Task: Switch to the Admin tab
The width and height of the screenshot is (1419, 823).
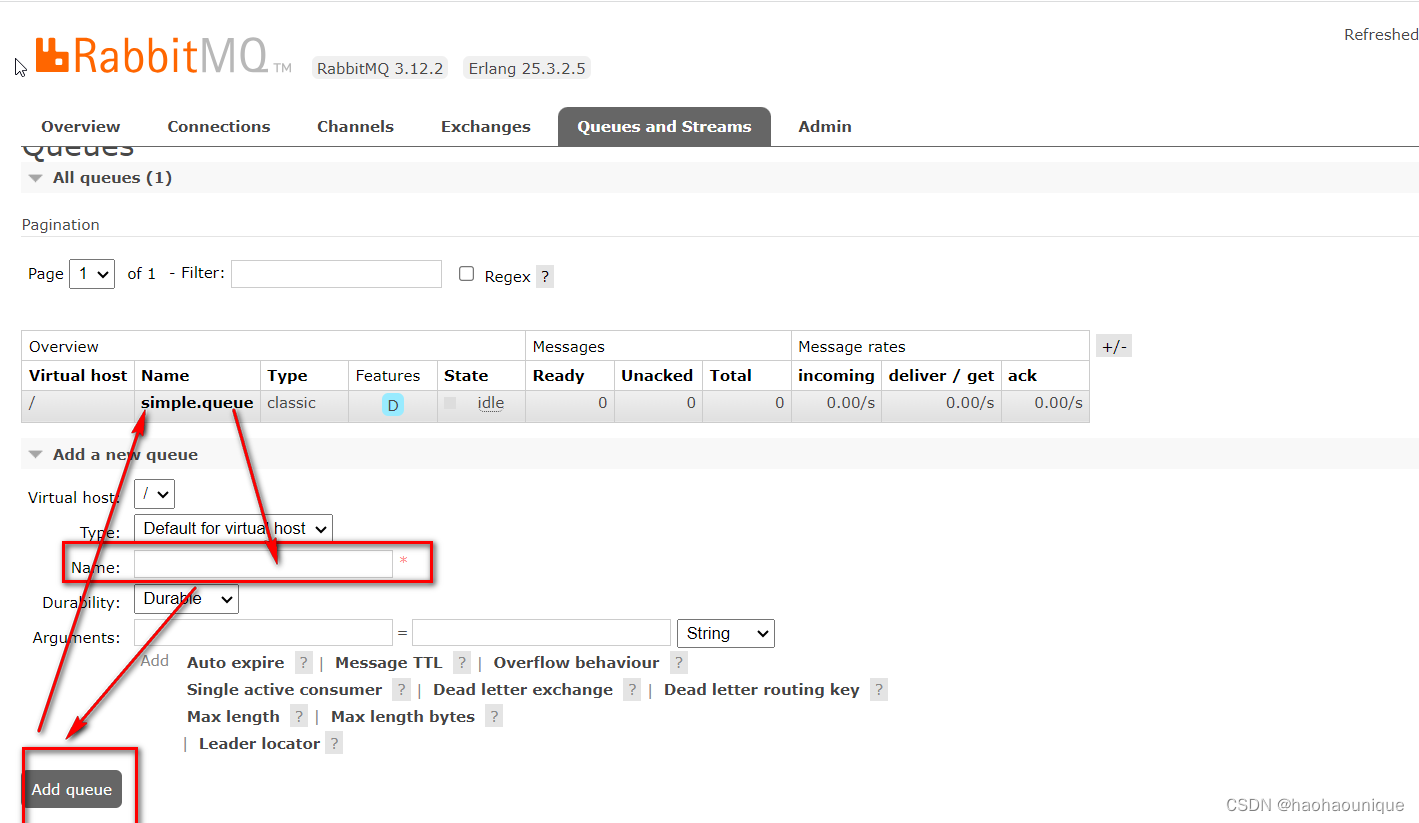Action: click(x=824, y=126)
